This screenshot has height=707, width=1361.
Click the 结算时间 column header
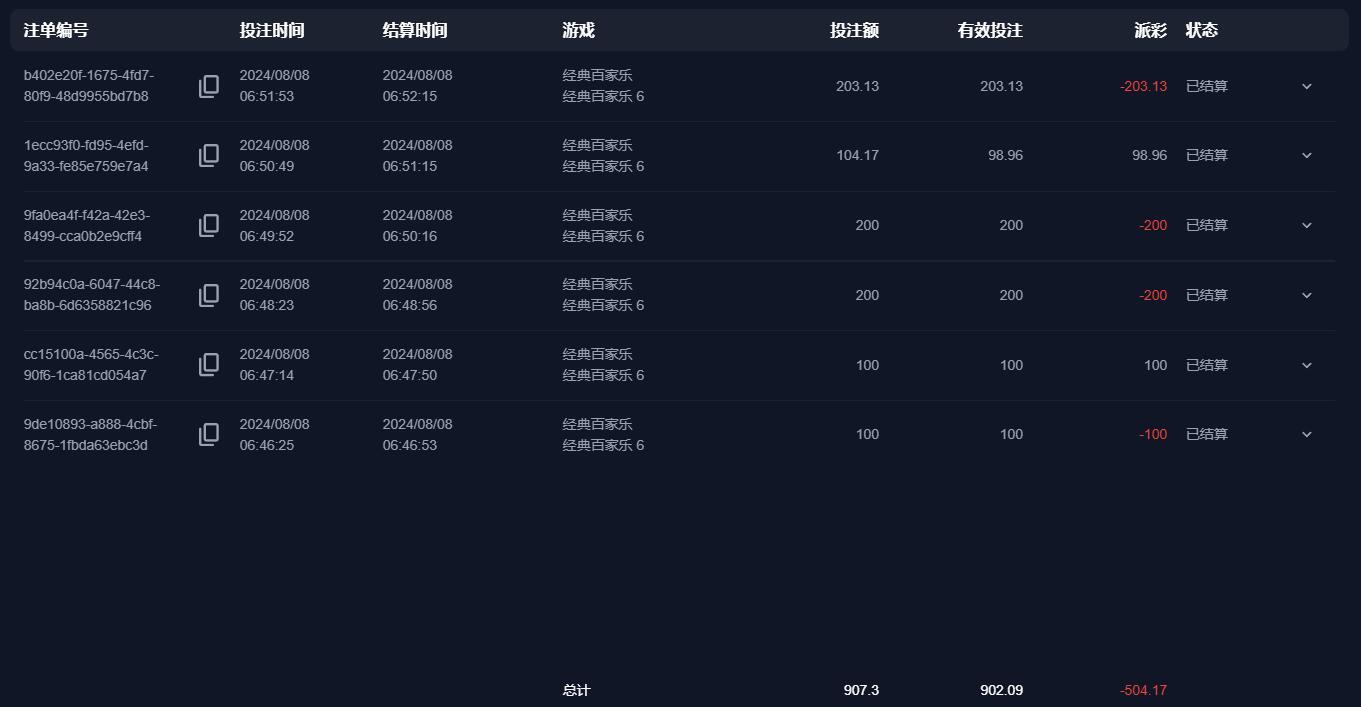point(415,30)
